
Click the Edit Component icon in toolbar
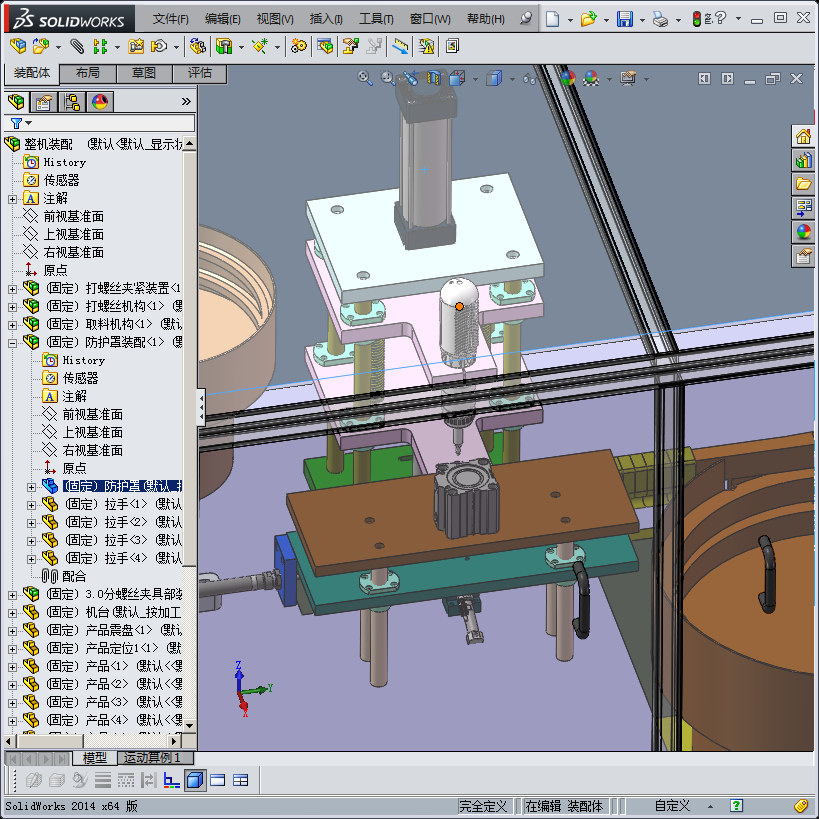(x=18, y=46)
